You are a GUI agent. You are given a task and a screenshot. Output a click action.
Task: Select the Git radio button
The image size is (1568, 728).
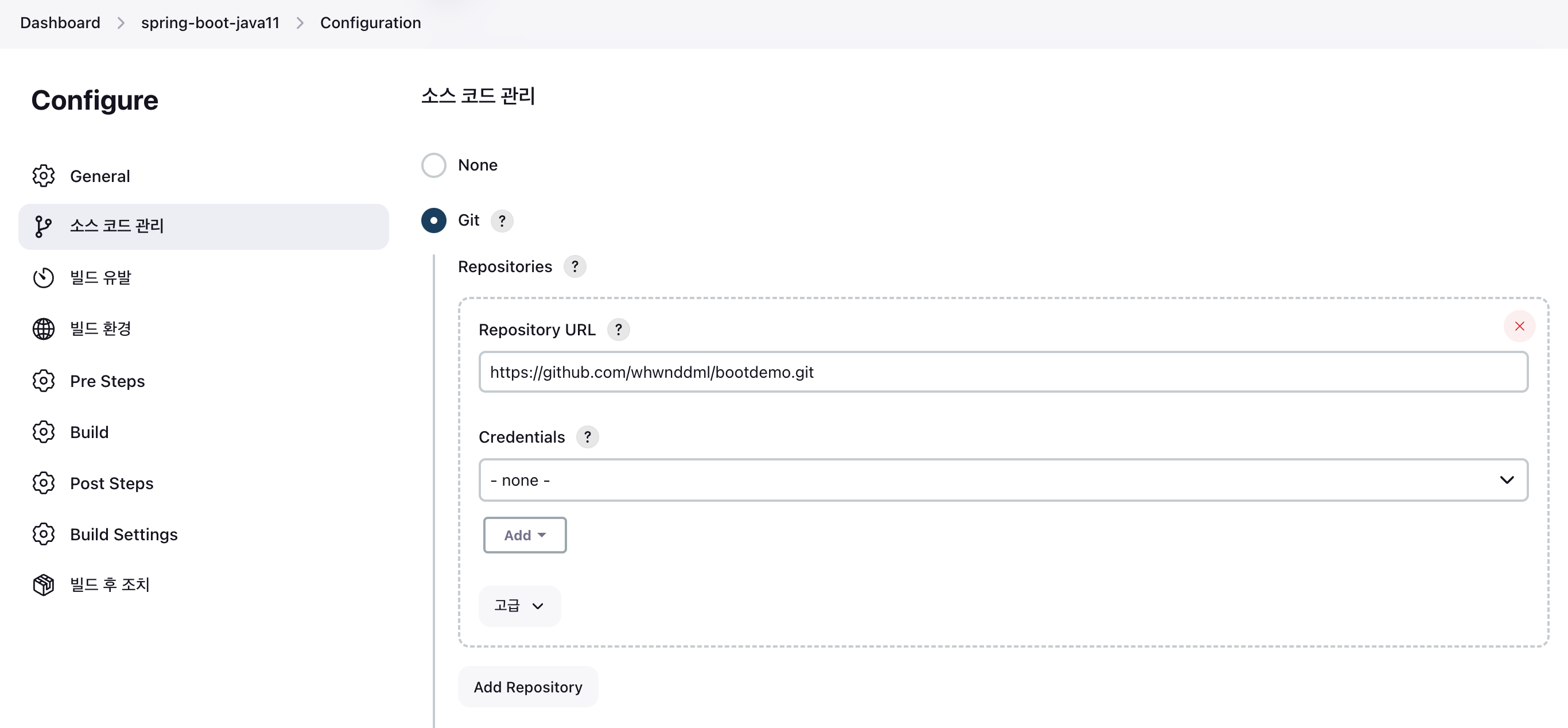pos(433,220)
